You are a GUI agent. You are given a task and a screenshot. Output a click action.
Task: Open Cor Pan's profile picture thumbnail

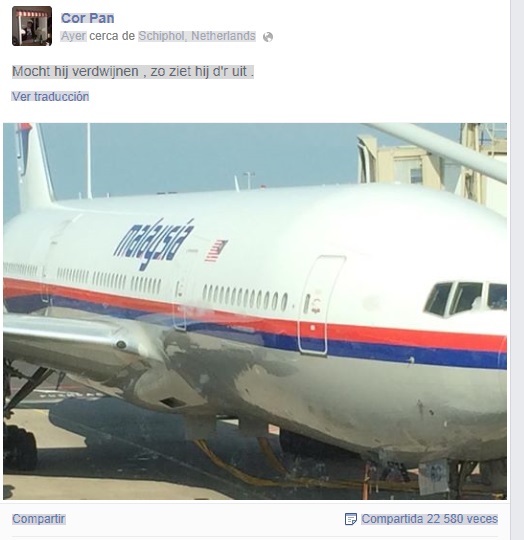tap(32, 26)
